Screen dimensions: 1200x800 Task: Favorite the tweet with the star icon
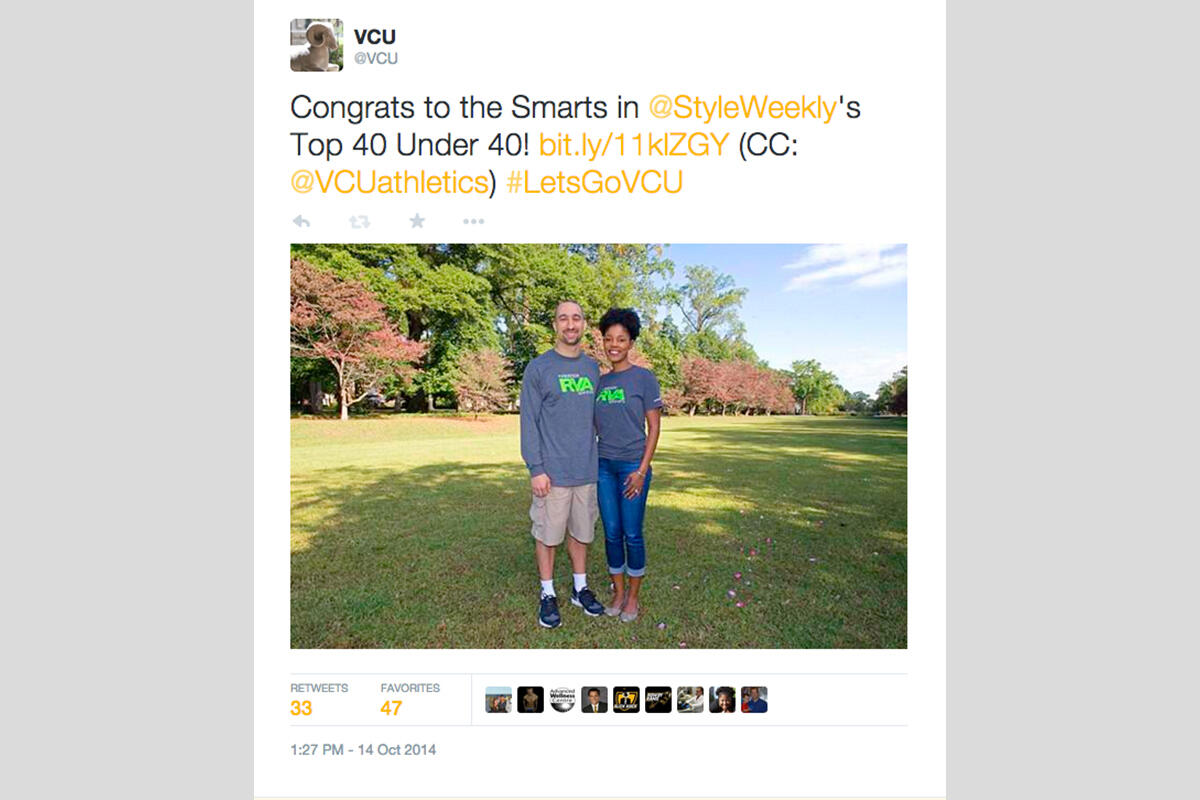pos(417,221)
